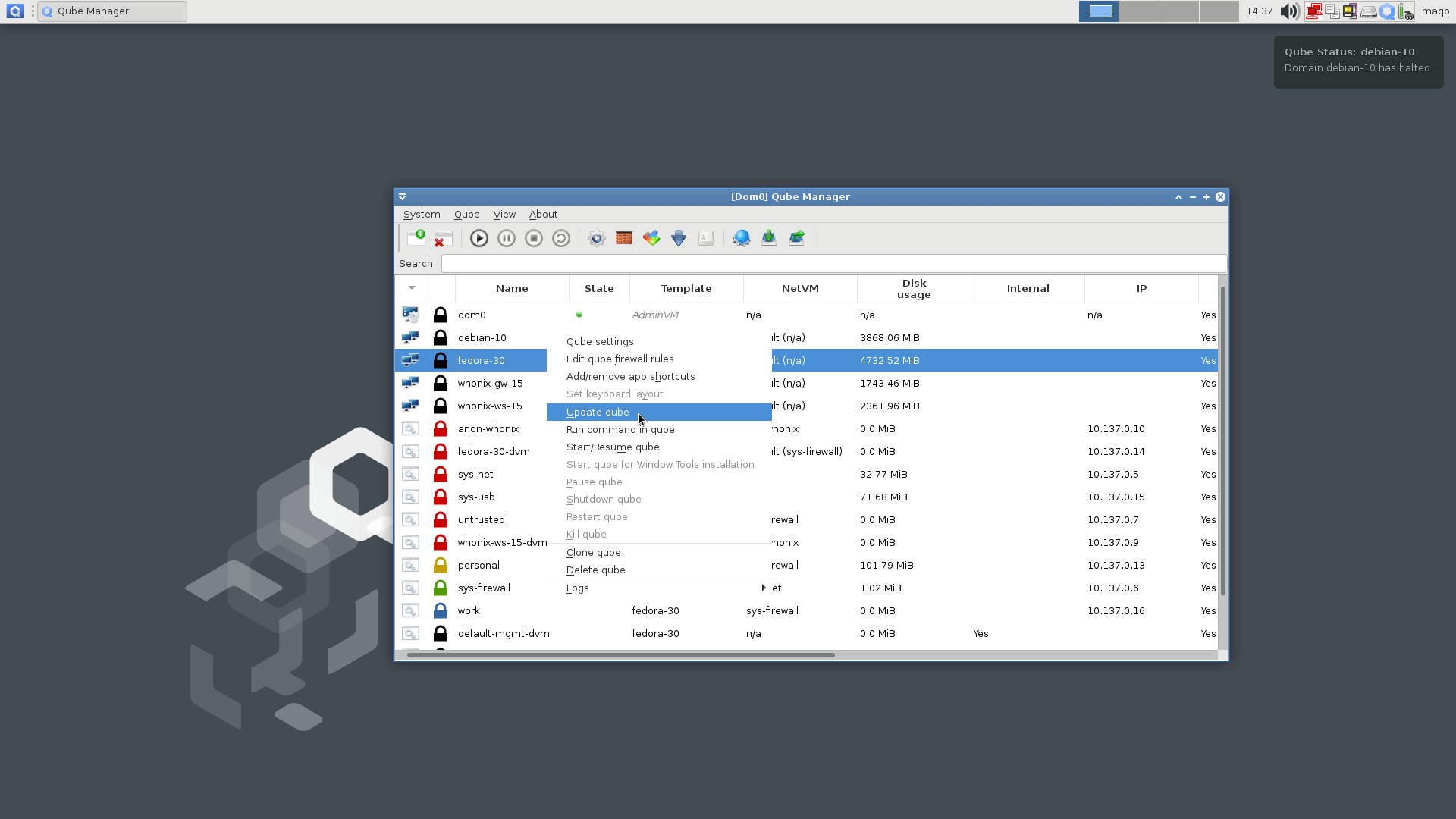Click the Backup qubes green arrow icon
This screenshot has width=1456, height=819.
(x=769, y=238)
